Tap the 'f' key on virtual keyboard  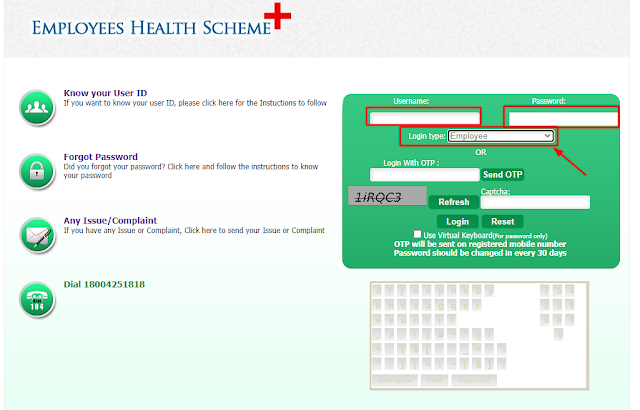(389, 290)
